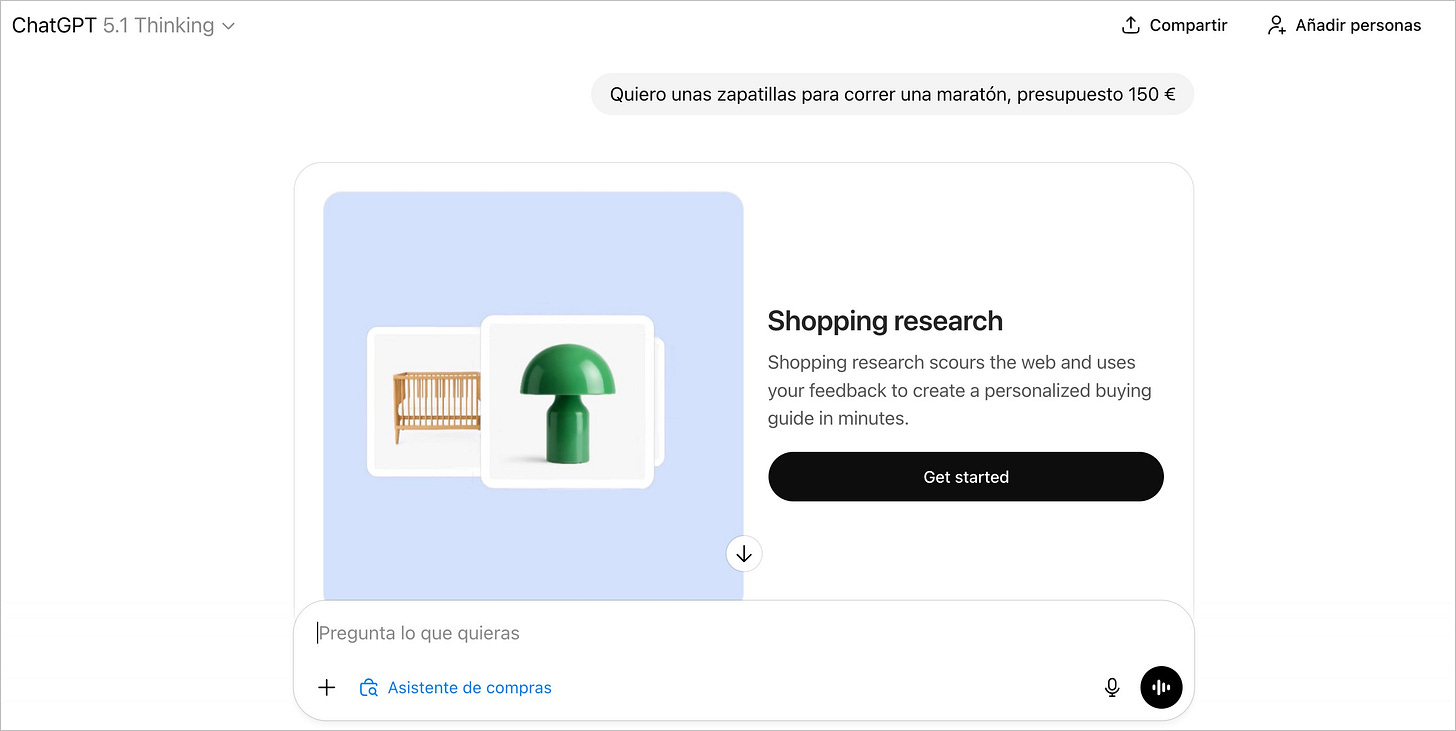The height and width of the screenshot is (731, 1456).
Task: Start voice mode with the black waveform icon
Action: [1161, 687]
